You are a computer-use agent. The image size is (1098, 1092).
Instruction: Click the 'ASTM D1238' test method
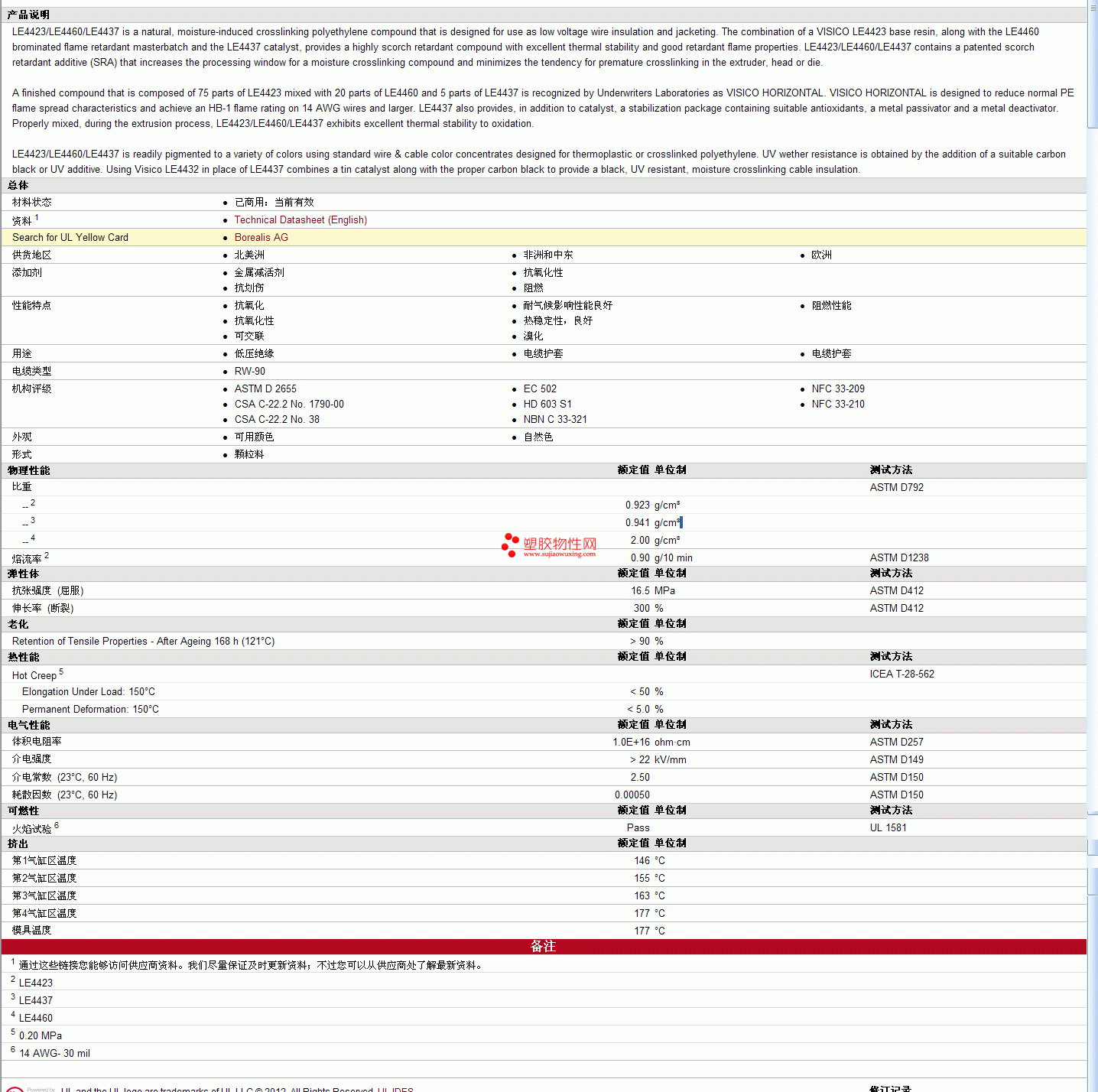[899, 557]
